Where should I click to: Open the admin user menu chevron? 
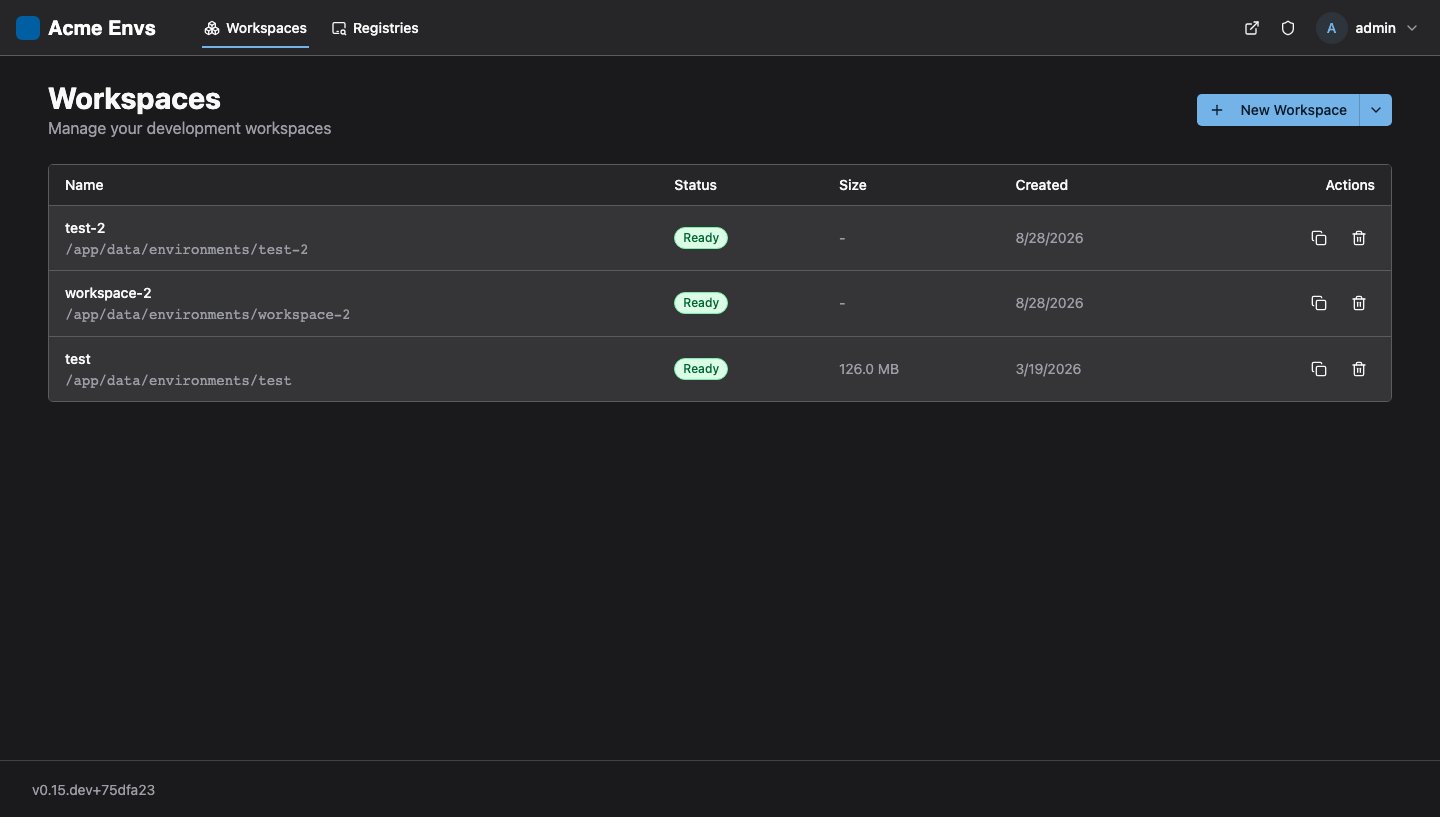point(1412,28)
